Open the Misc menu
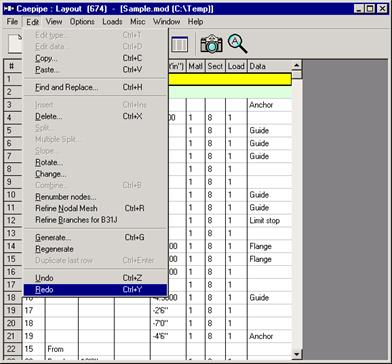Viewport: 392px width, 364px height. [x=137, y=22]
